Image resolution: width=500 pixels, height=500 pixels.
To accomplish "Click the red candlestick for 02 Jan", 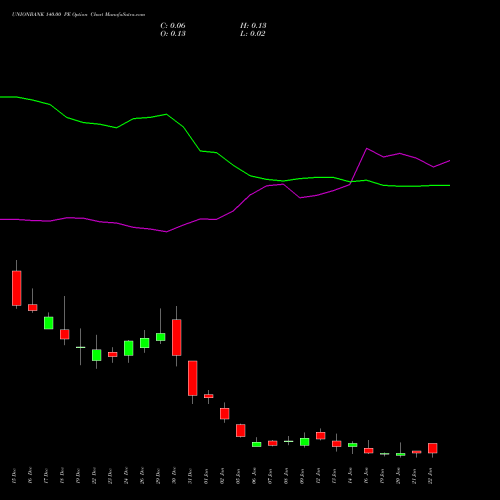I will pyautogui.click(x=225, y=414).
